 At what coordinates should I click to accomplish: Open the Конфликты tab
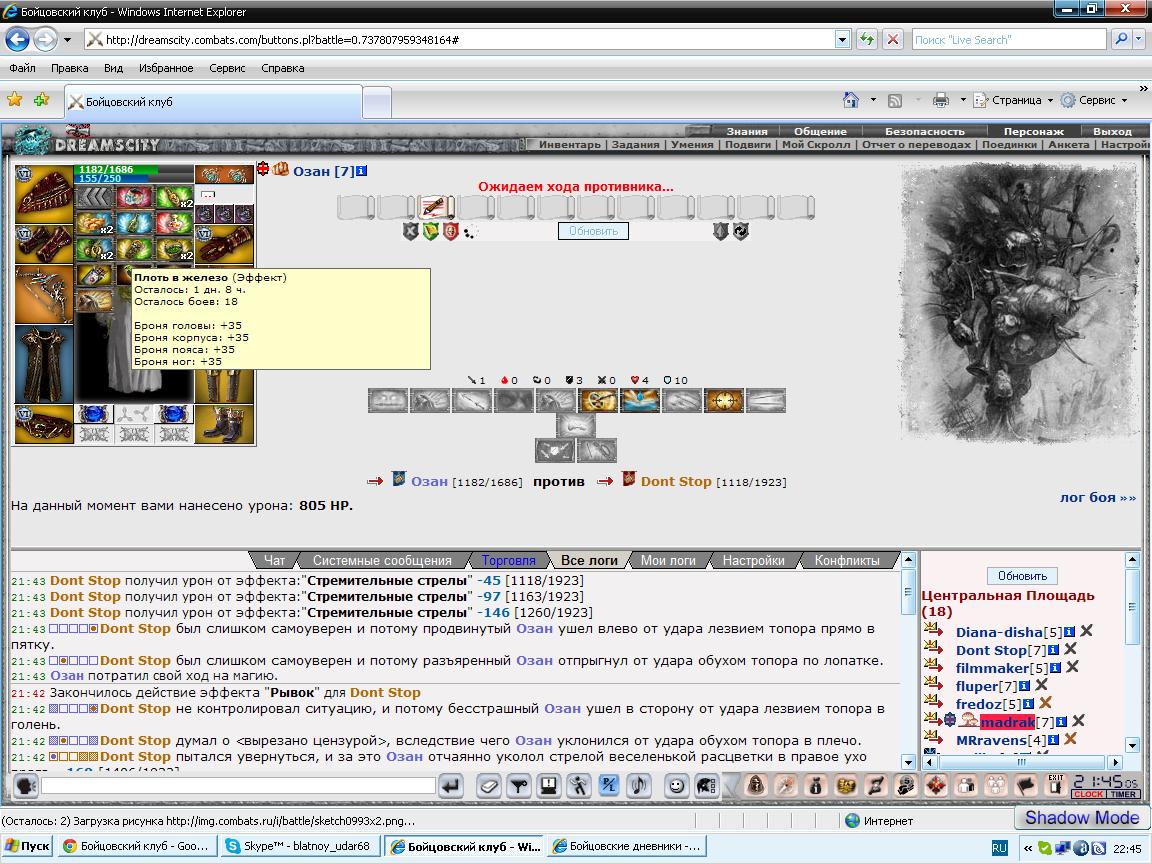click(847, 561)
